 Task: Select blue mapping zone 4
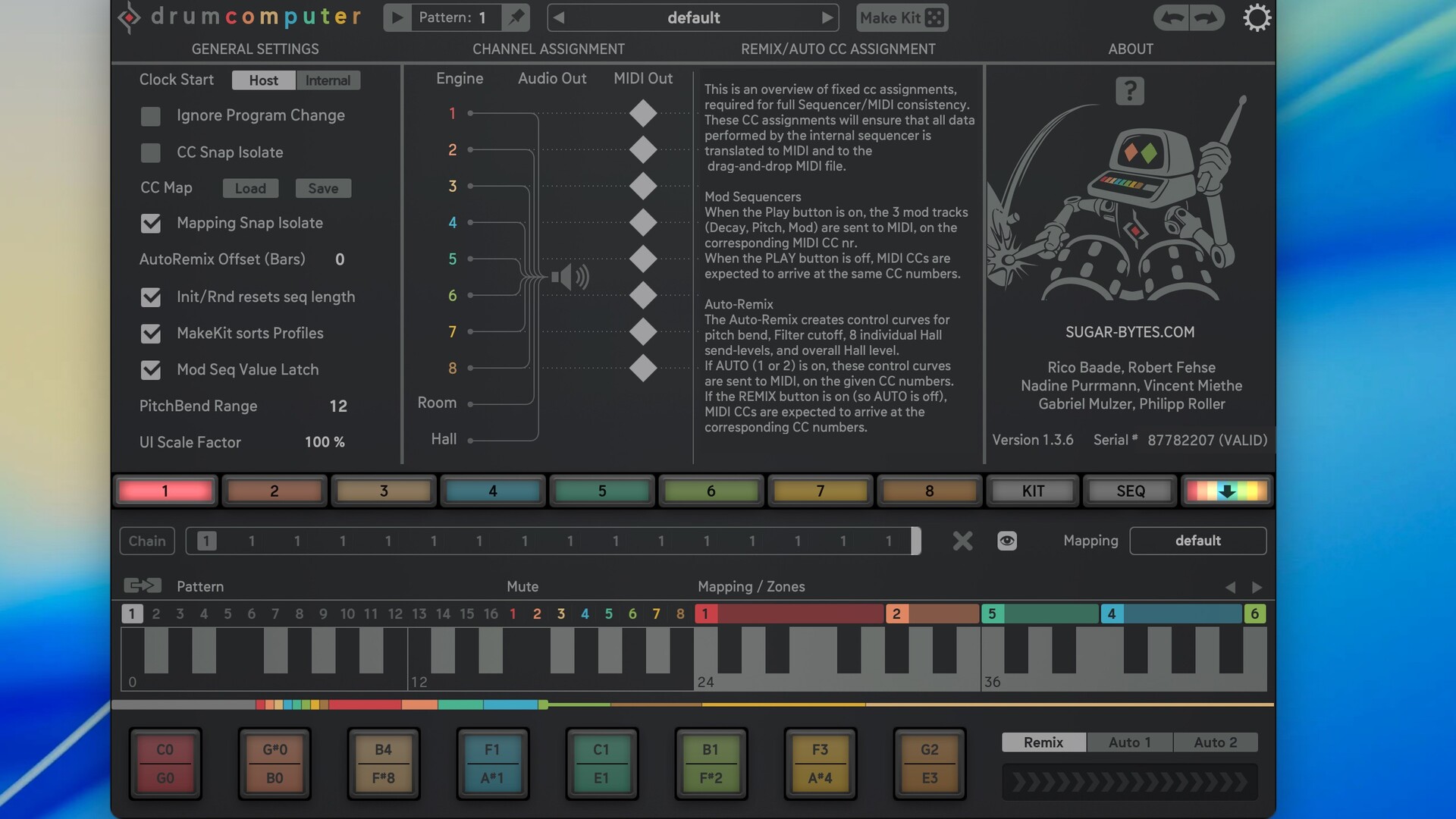point(1172,613)
